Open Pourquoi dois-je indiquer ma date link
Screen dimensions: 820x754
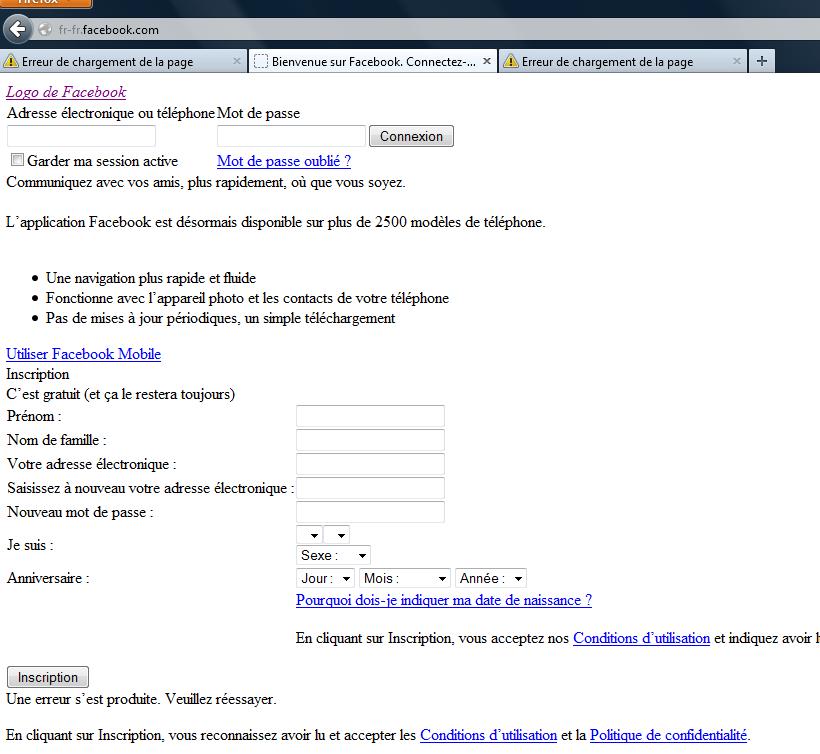coord(443,600)
